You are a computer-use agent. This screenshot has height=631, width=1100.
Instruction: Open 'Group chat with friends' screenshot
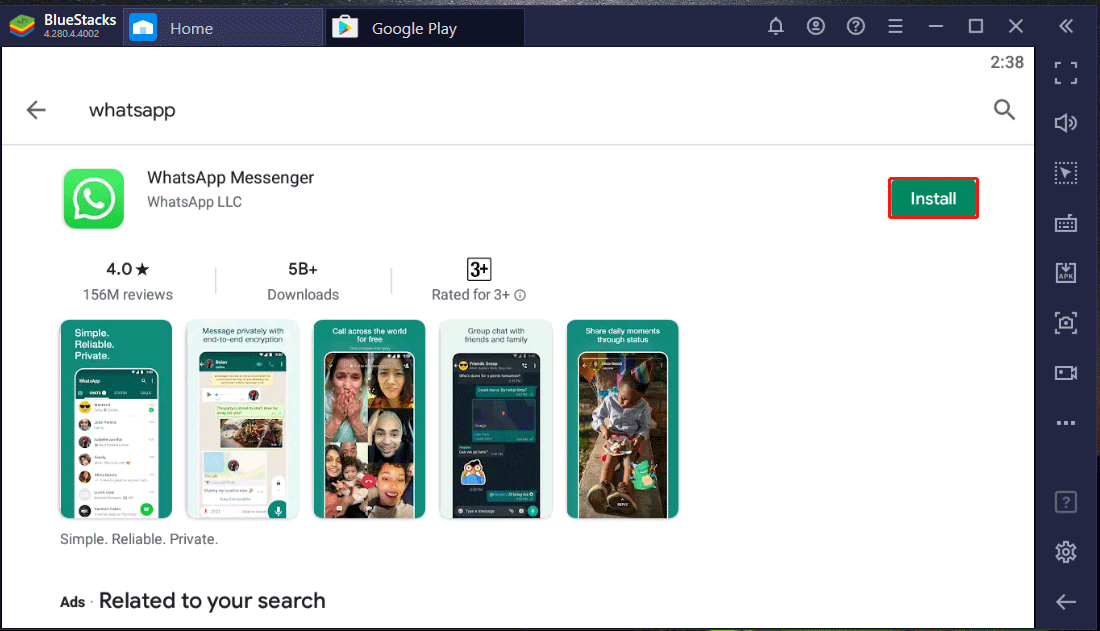pyautogui.click(x=496, y=419)
